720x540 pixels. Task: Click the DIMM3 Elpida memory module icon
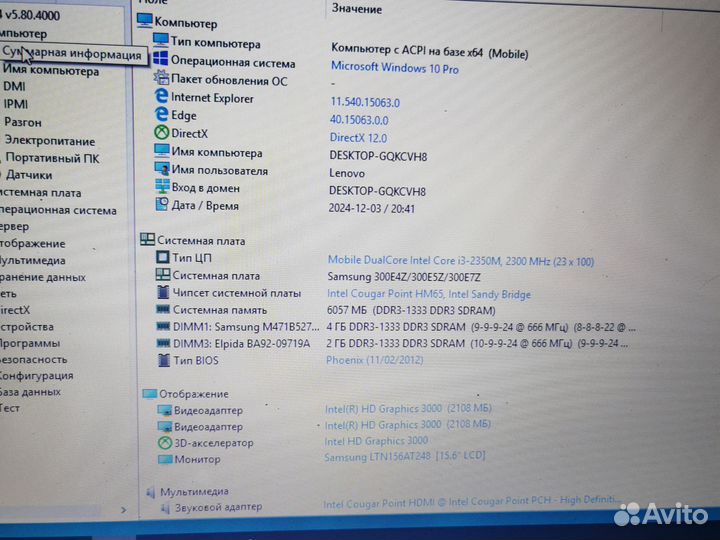[163, 343]
